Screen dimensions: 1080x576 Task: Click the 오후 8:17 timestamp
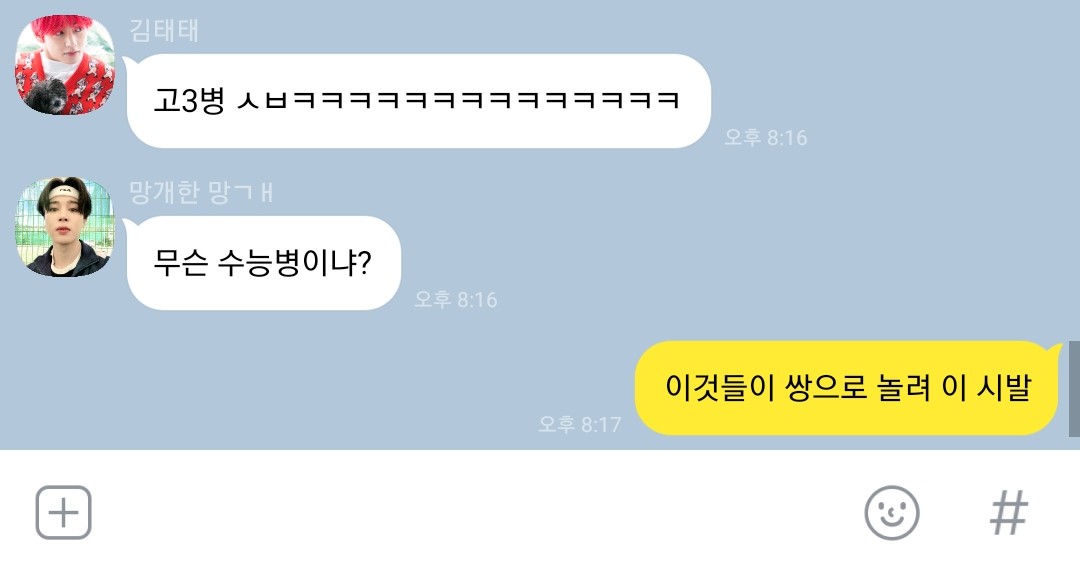click(x=579, y=424)
